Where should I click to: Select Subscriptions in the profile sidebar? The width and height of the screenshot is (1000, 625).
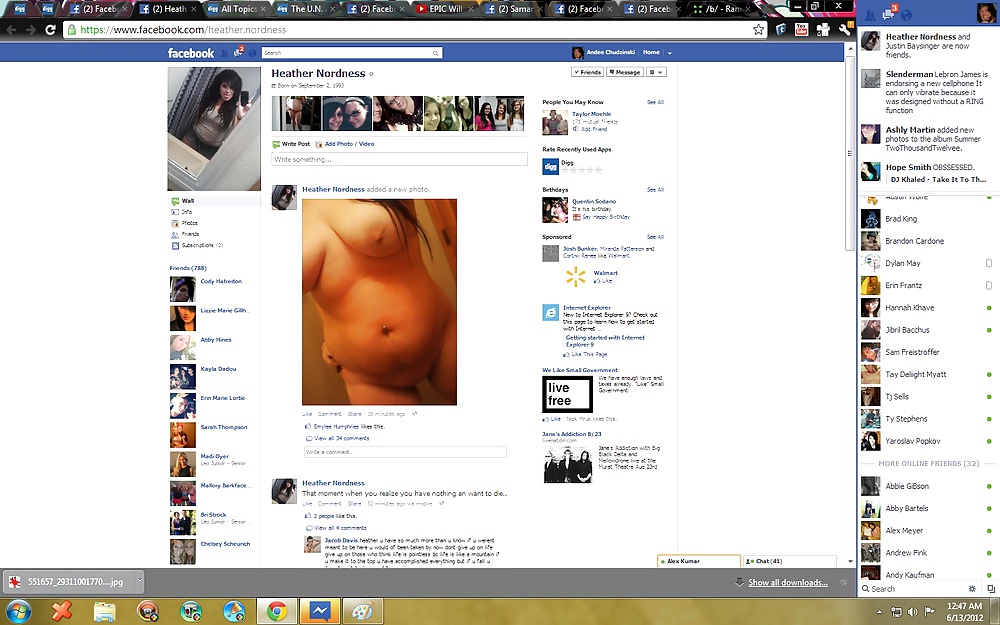tap(202, 246)
